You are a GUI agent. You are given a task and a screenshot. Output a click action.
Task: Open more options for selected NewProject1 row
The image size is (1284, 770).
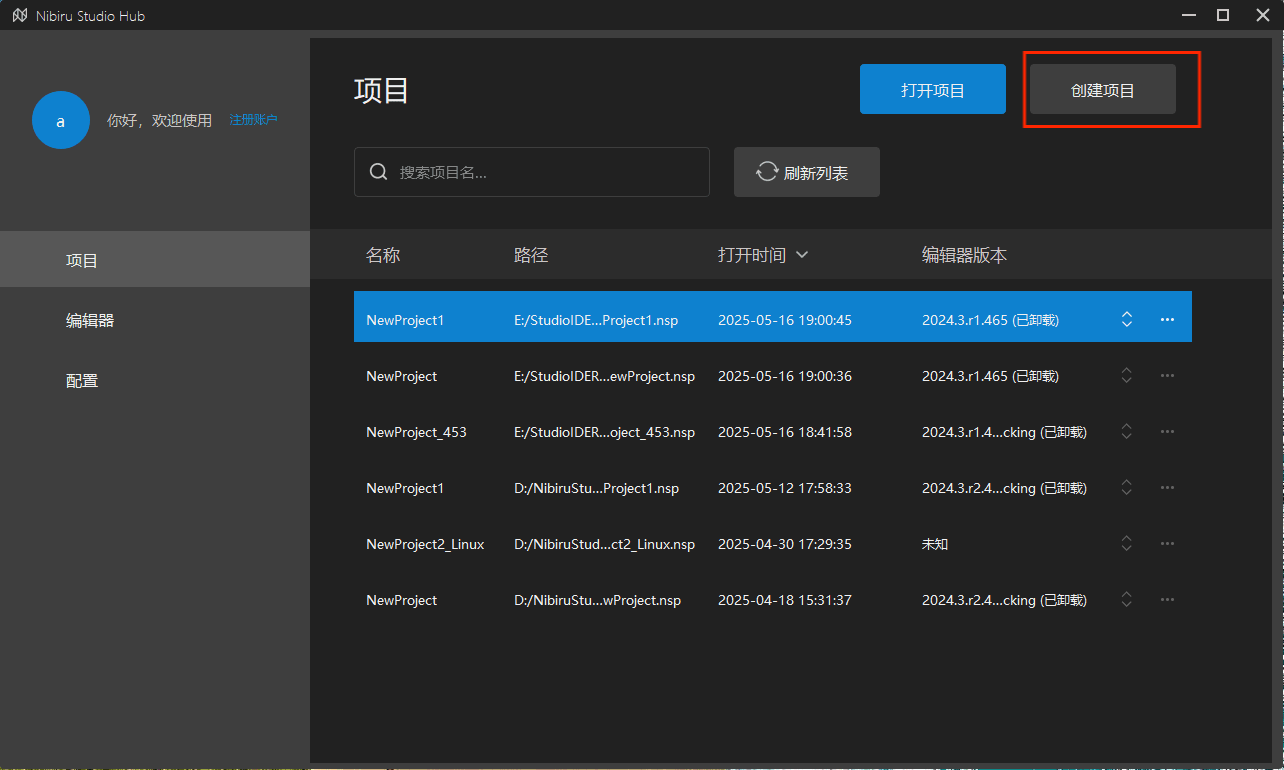[x=1166, y=319]
